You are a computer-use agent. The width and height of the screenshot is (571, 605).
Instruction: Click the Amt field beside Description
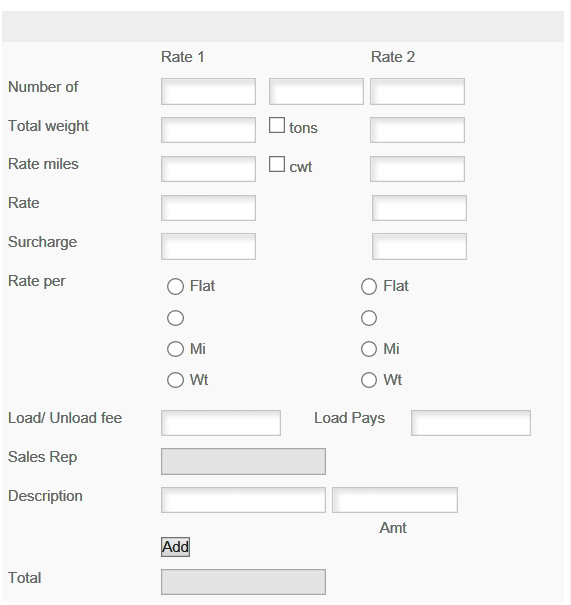(x=395, y=500)
